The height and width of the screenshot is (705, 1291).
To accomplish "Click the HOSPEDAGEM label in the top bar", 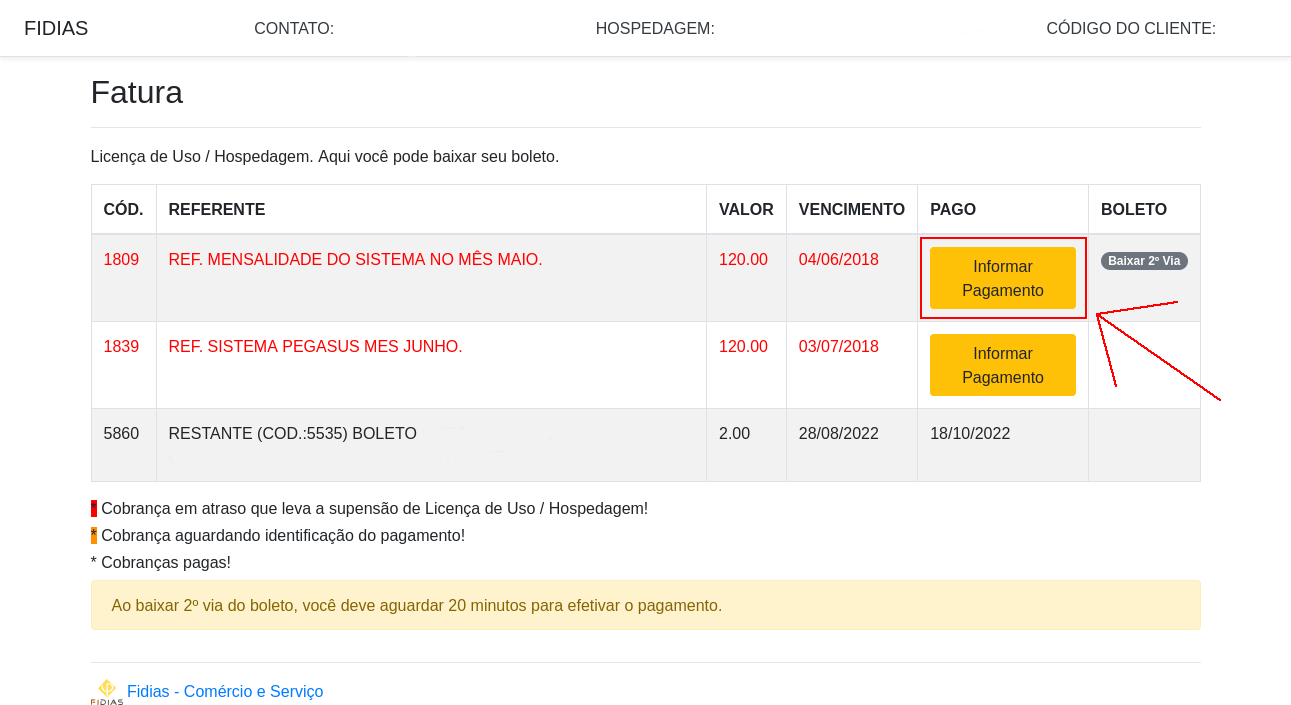I will (x=655, y=28).
